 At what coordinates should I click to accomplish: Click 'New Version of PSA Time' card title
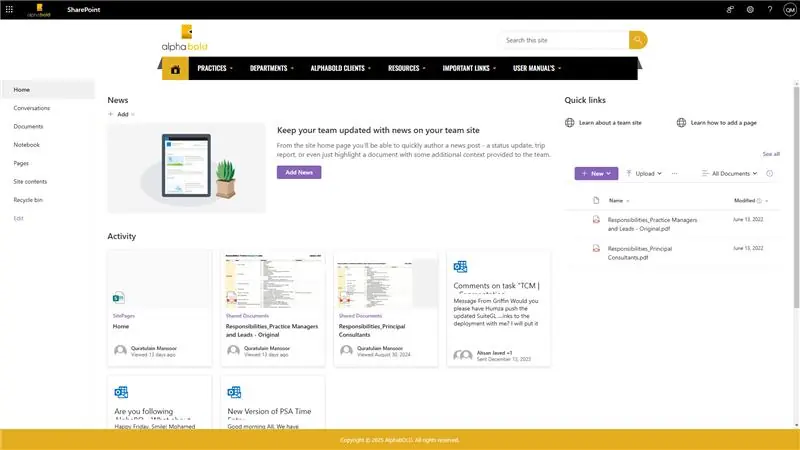pos(269,411)
